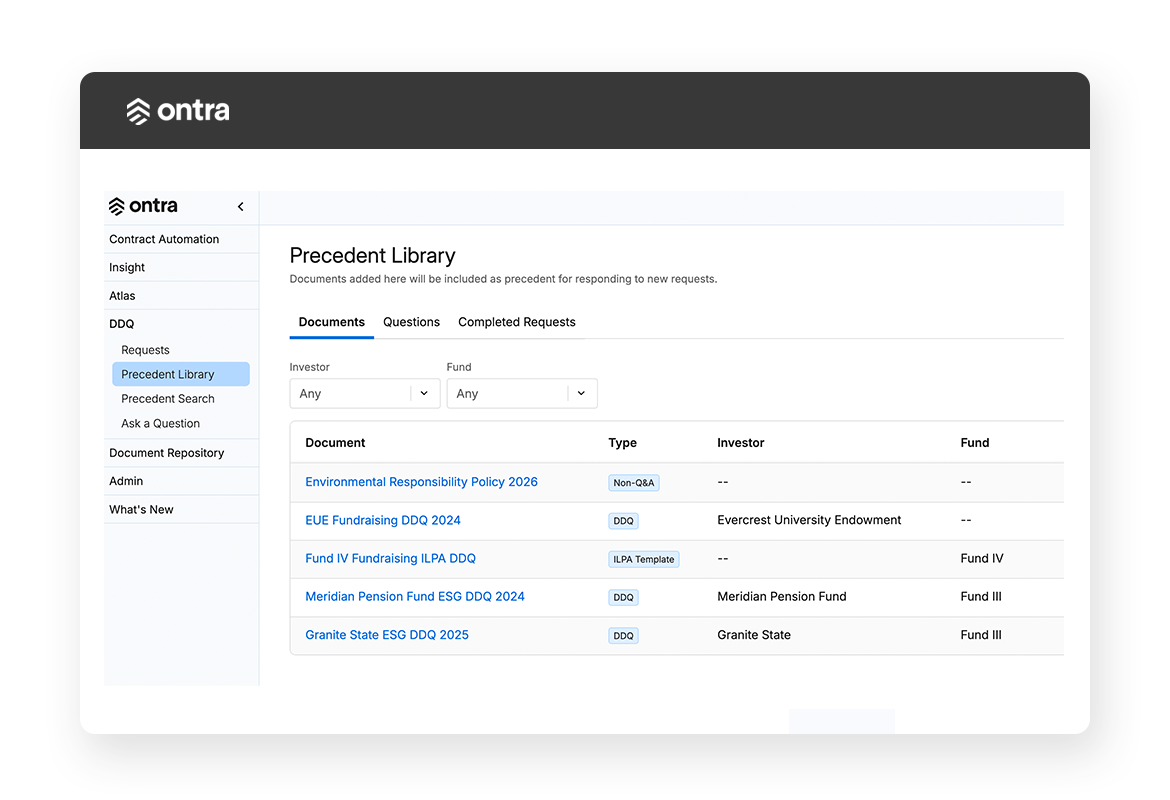Click the Ontra logo in the top banner
This screenshot has width=1170, height=800.
coord(178,111)
